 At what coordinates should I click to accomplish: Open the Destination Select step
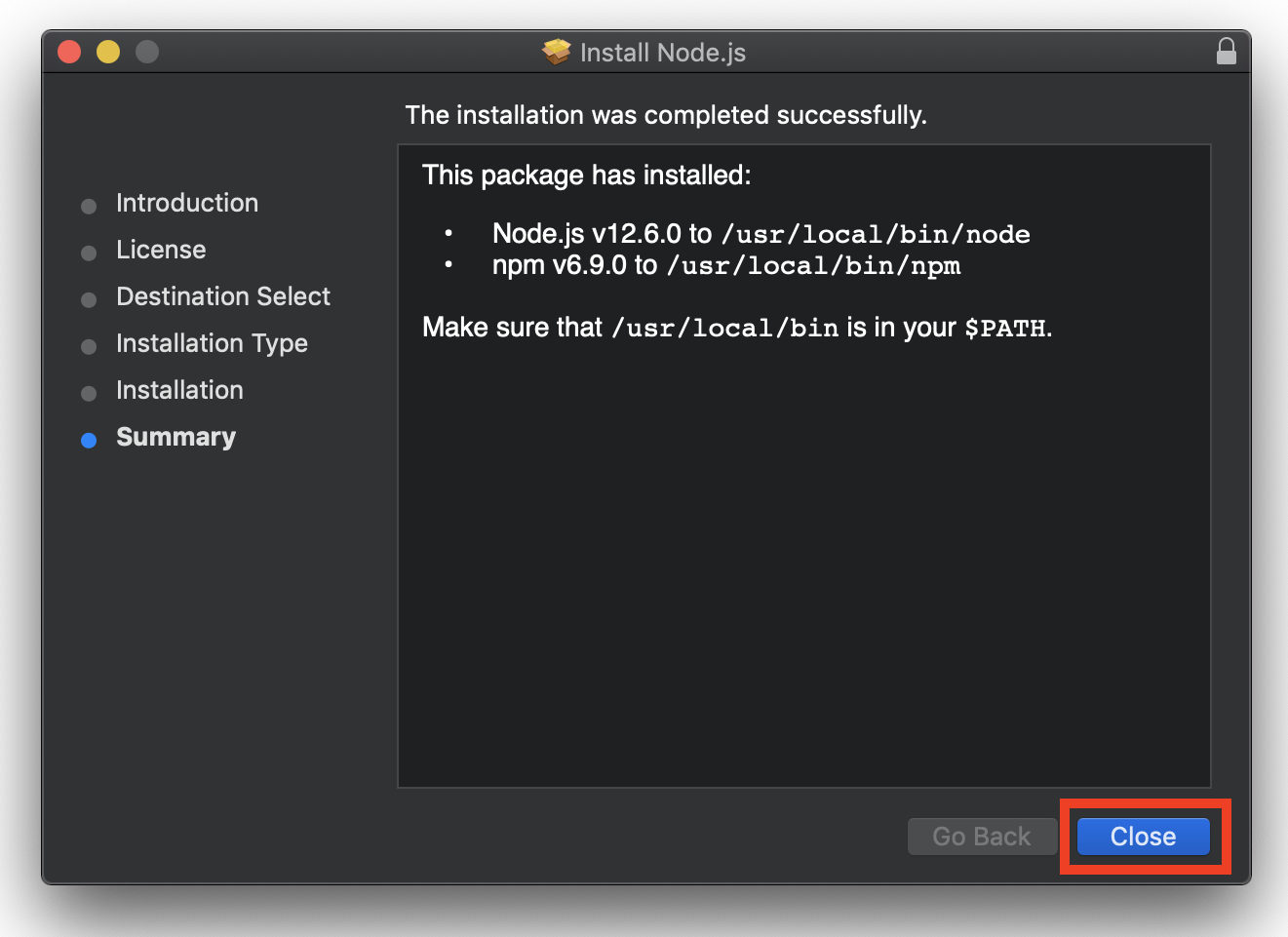pos(222,296)
